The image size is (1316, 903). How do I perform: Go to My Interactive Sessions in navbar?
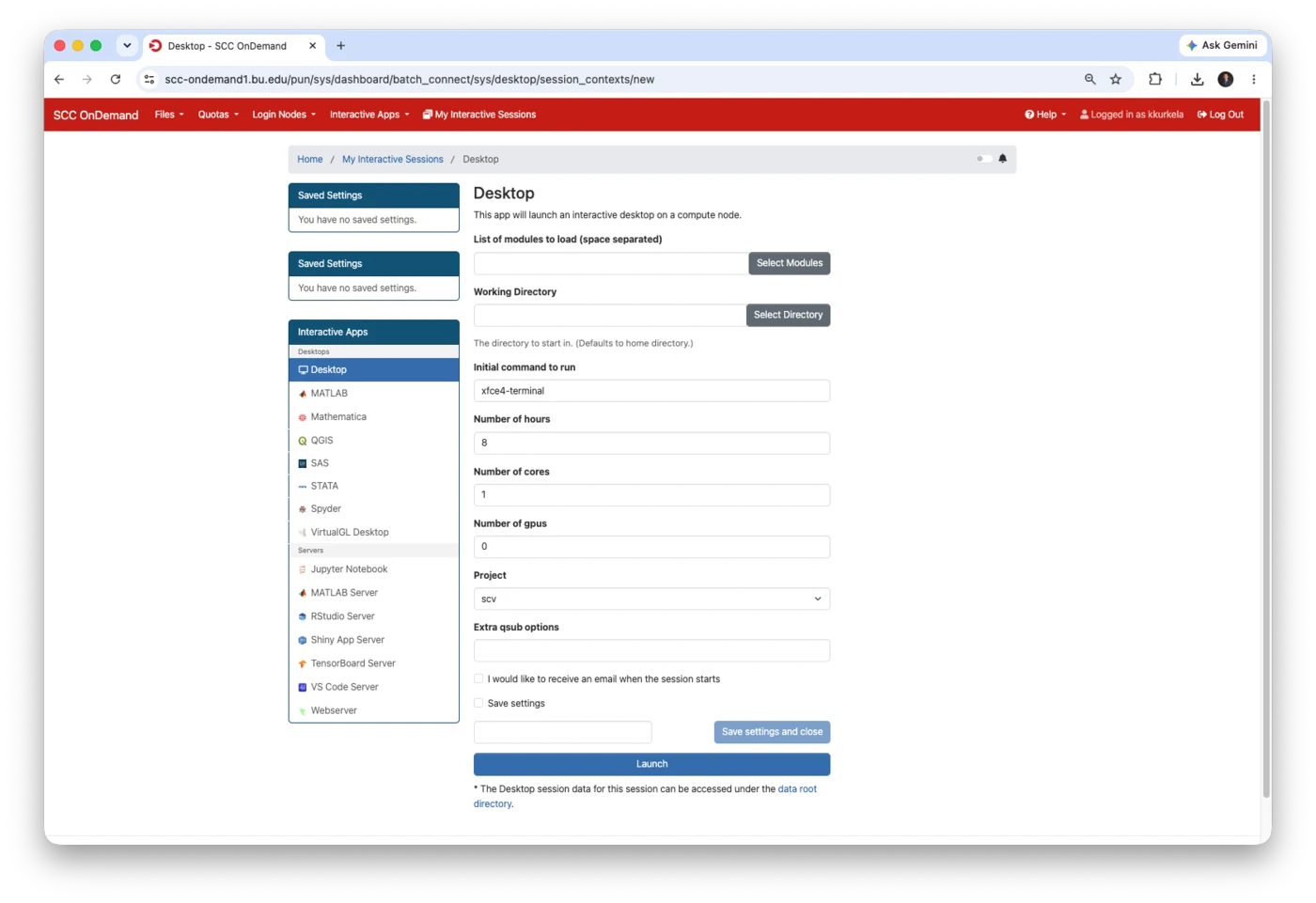[x=479, y=115]
